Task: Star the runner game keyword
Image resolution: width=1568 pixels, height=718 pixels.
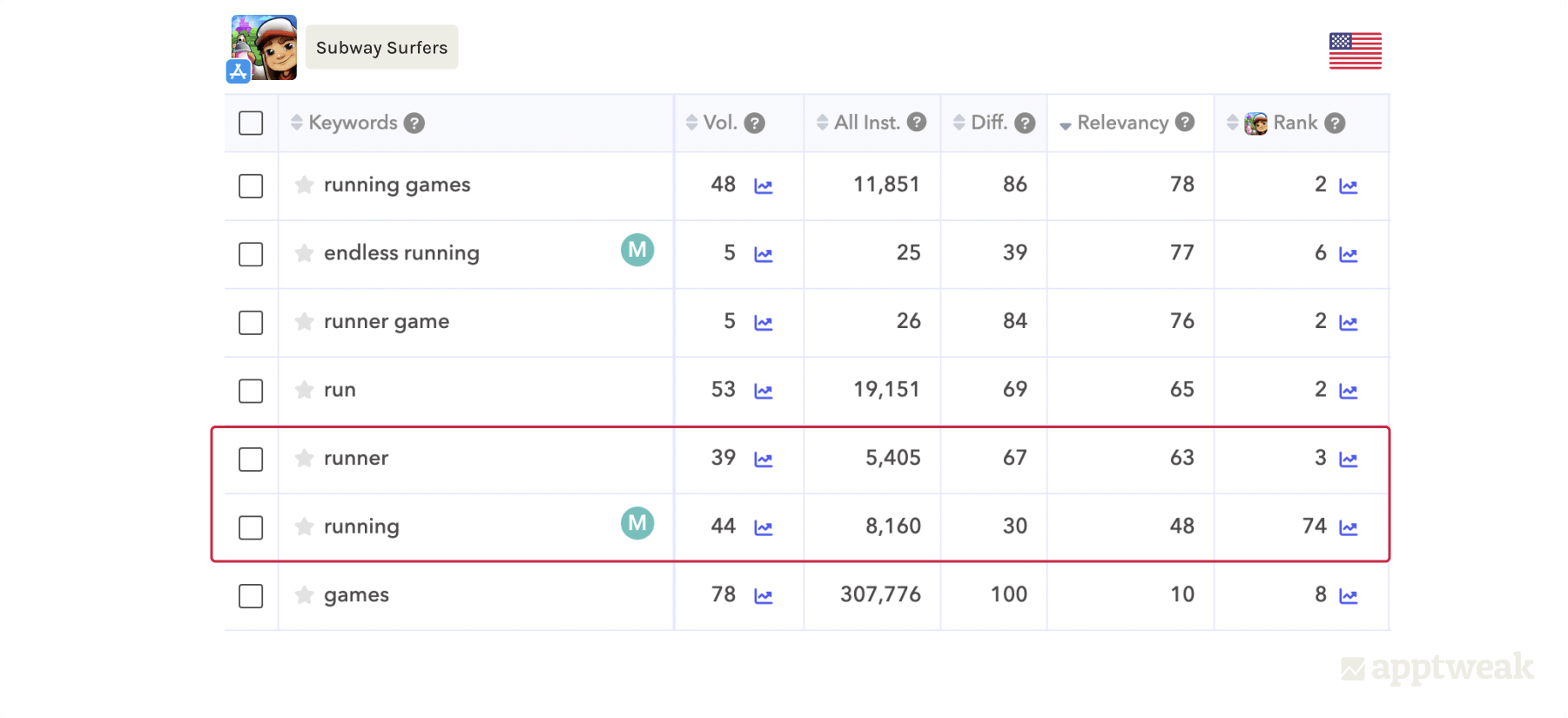Action: pos(304,322)
